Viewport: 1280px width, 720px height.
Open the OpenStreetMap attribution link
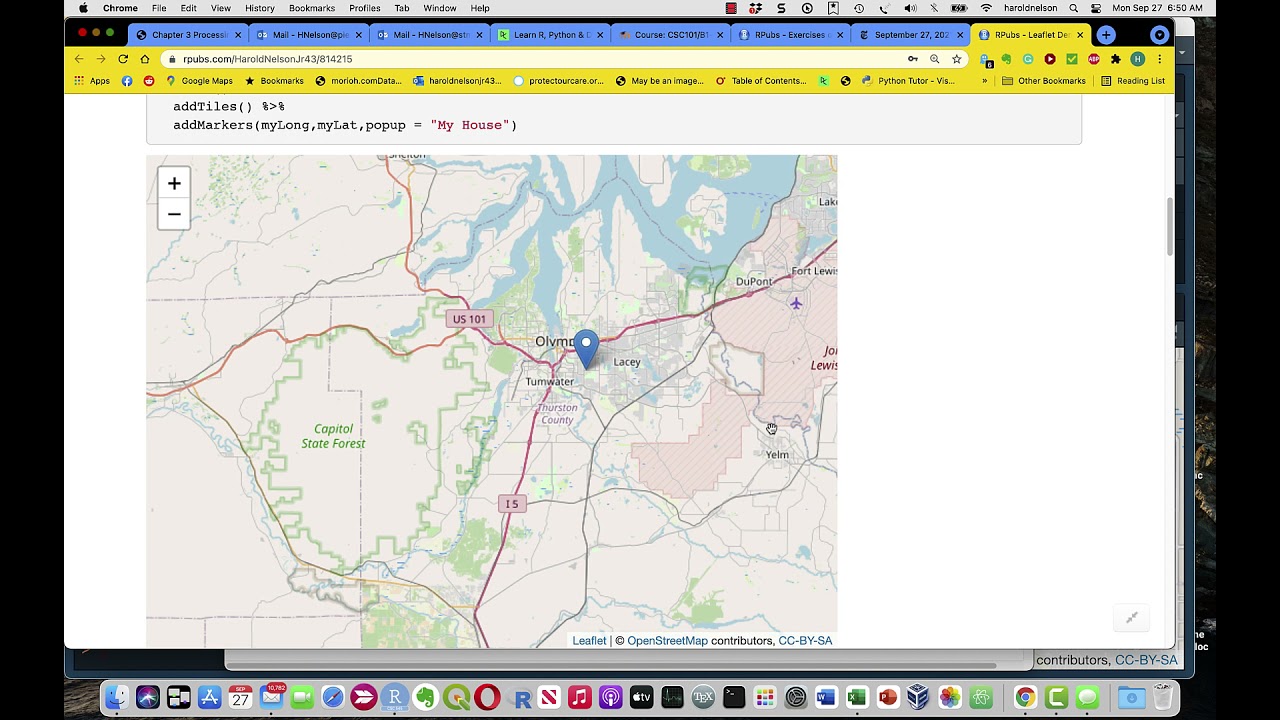coord(667,640)
